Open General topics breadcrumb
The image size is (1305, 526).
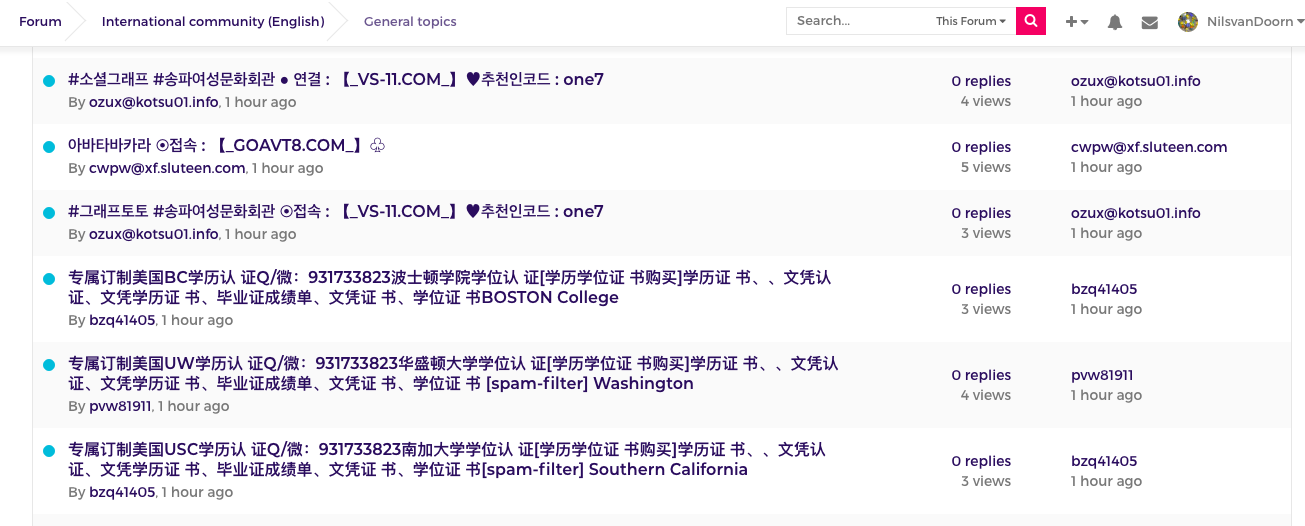(410, 21)
